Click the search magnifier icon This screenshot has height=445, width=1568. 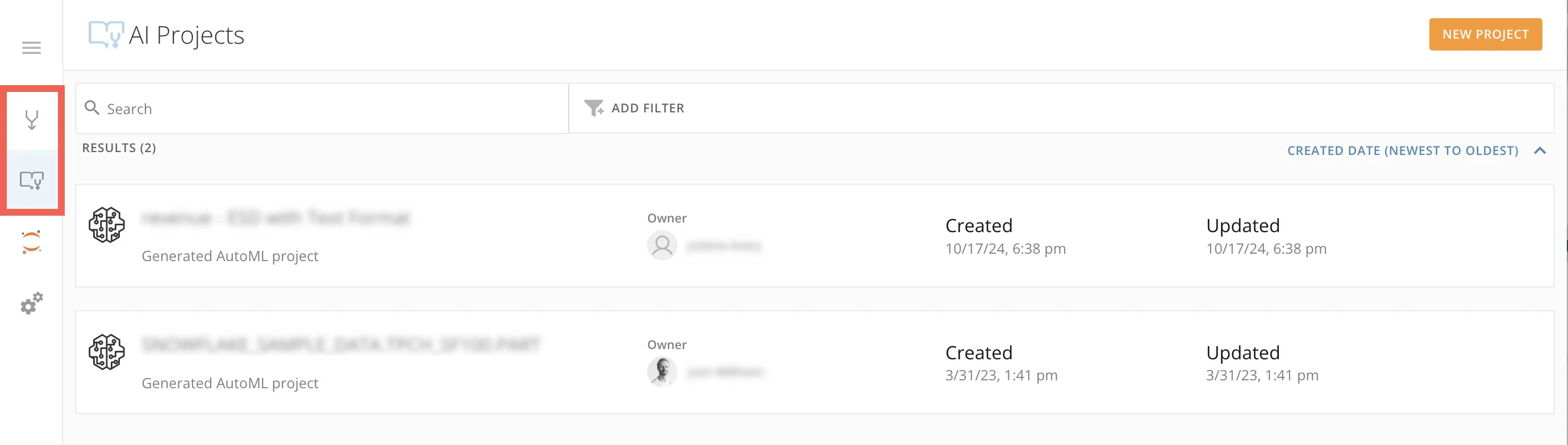click(x=92, y=108)
